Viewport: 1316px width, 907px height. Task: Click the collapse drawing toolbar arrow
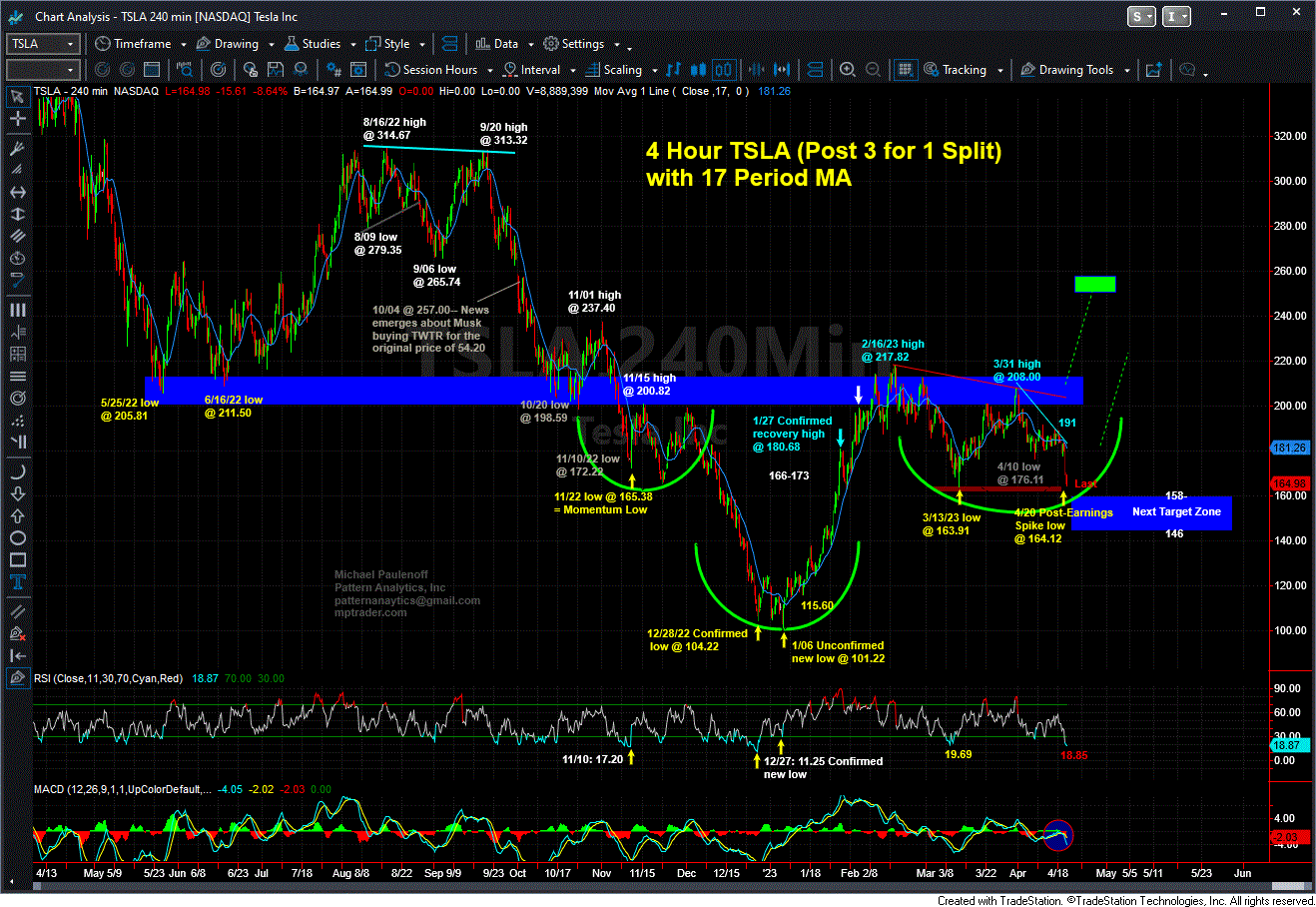tap(17, 655)
